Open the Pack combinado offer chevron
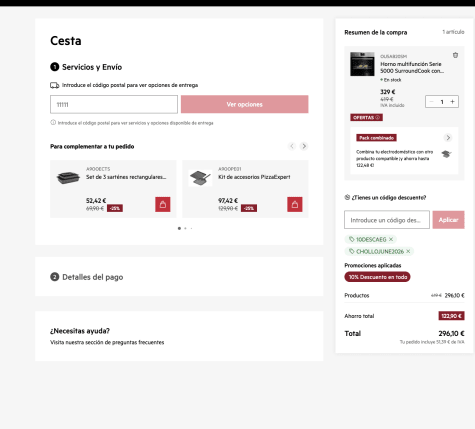Image resolution: width=475 pixels, height=429 pixels. [448, 138]
